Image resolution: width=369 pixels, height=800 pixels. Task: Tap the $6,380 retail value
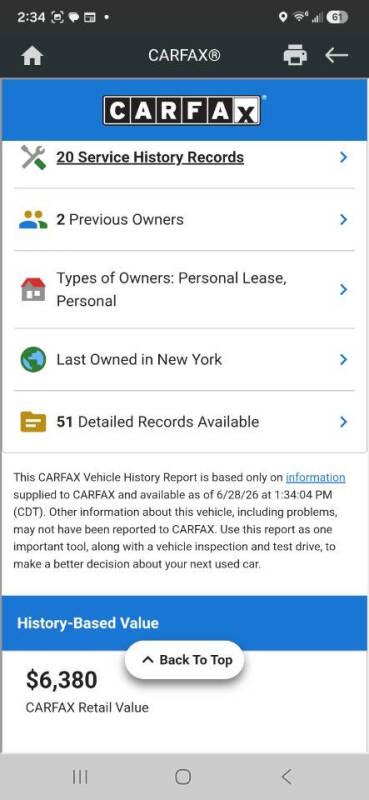(x=62, y=680)
